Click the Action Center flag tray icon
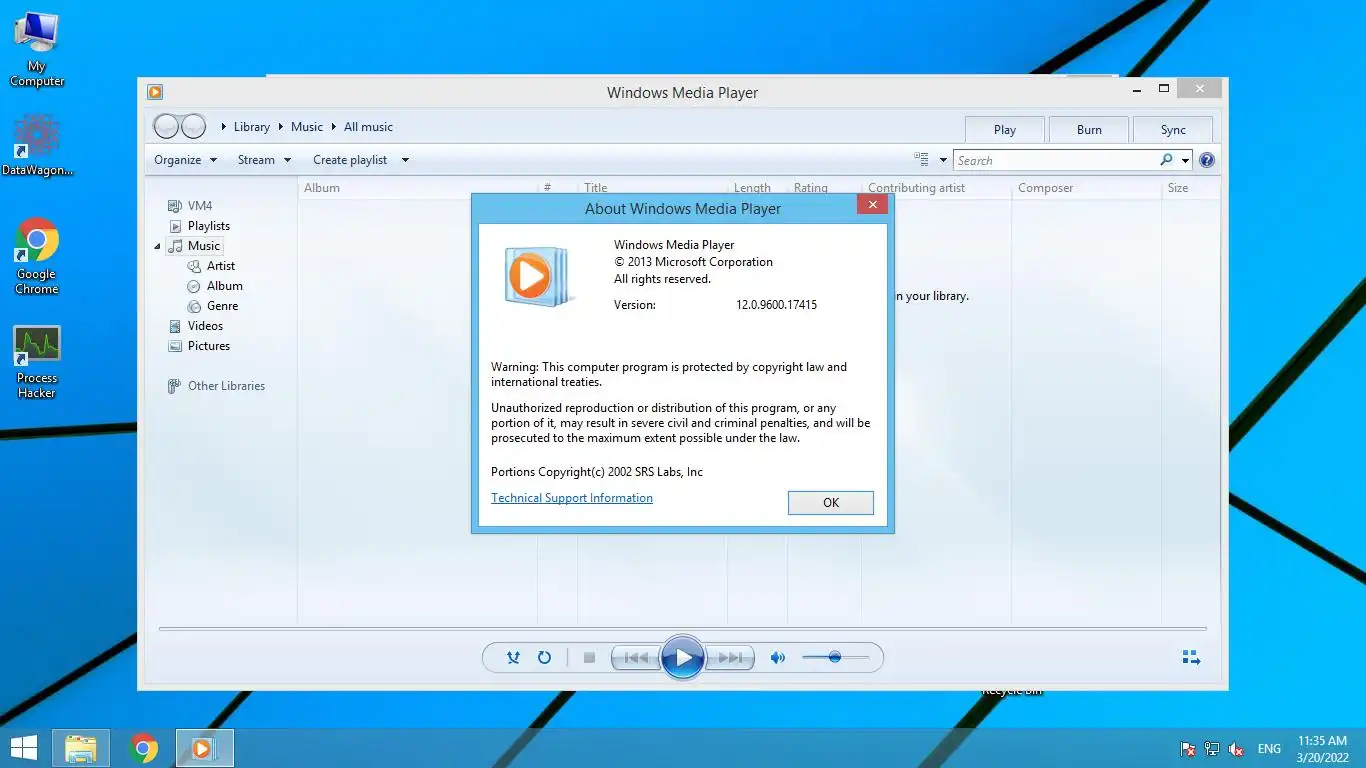This screenshot has height=768, width=1366. tap(1188, 748)
